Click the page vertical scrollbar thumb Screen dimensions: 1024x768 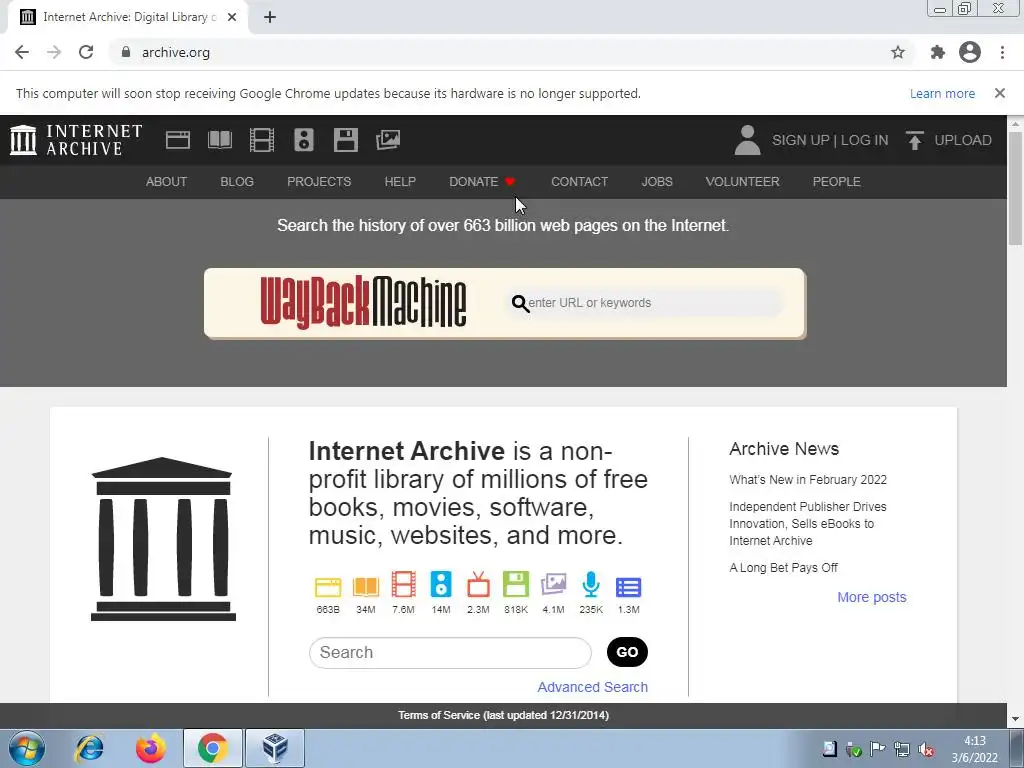(1016, 188)
